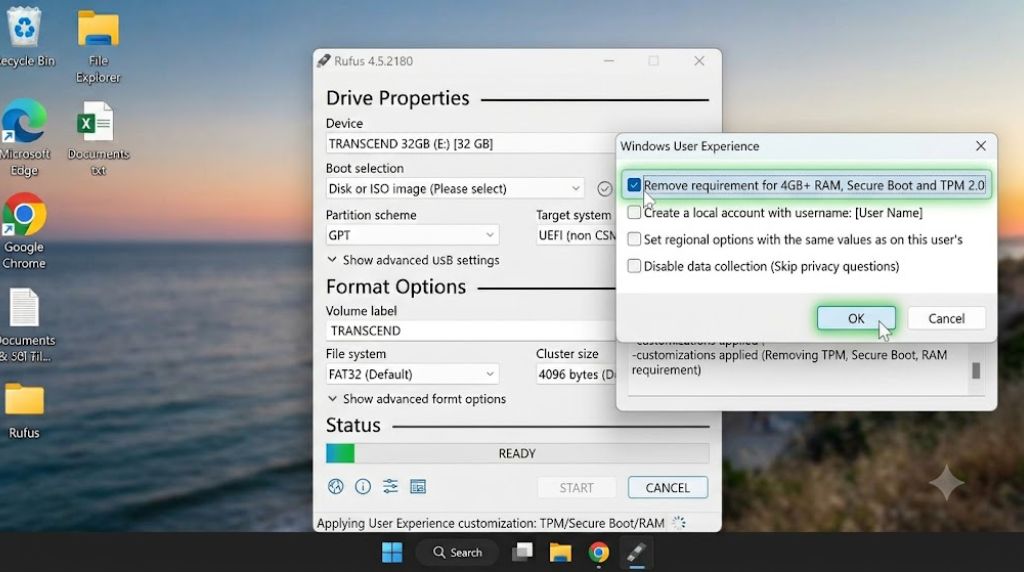Image resolution: width=1024 pixels, height=572 pixels.
Task: Uncheck Remove requirement for 4GB+ RAM option
Action: coord(634,185)
